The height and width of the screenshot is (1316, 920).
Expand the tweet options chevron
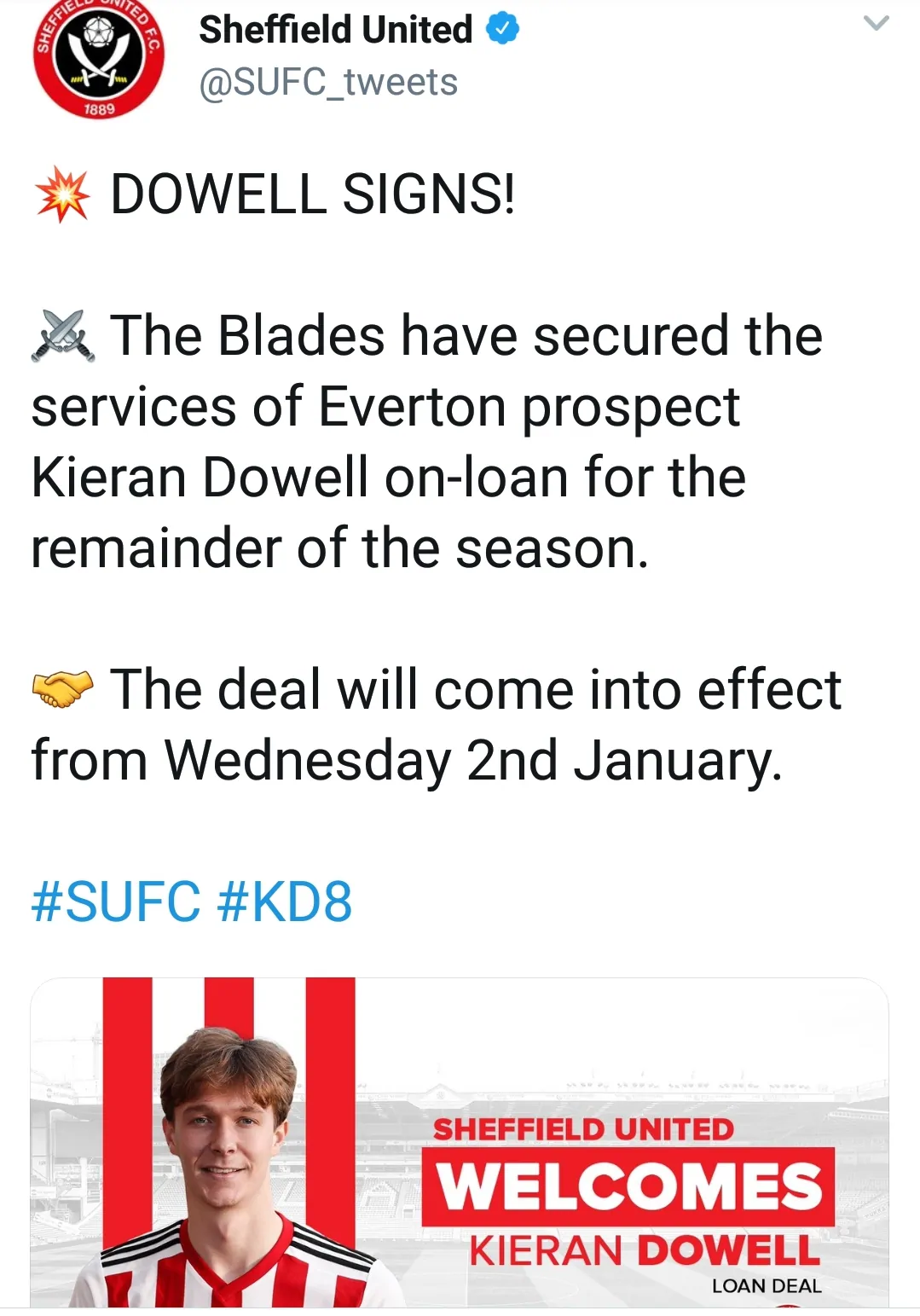876,23
